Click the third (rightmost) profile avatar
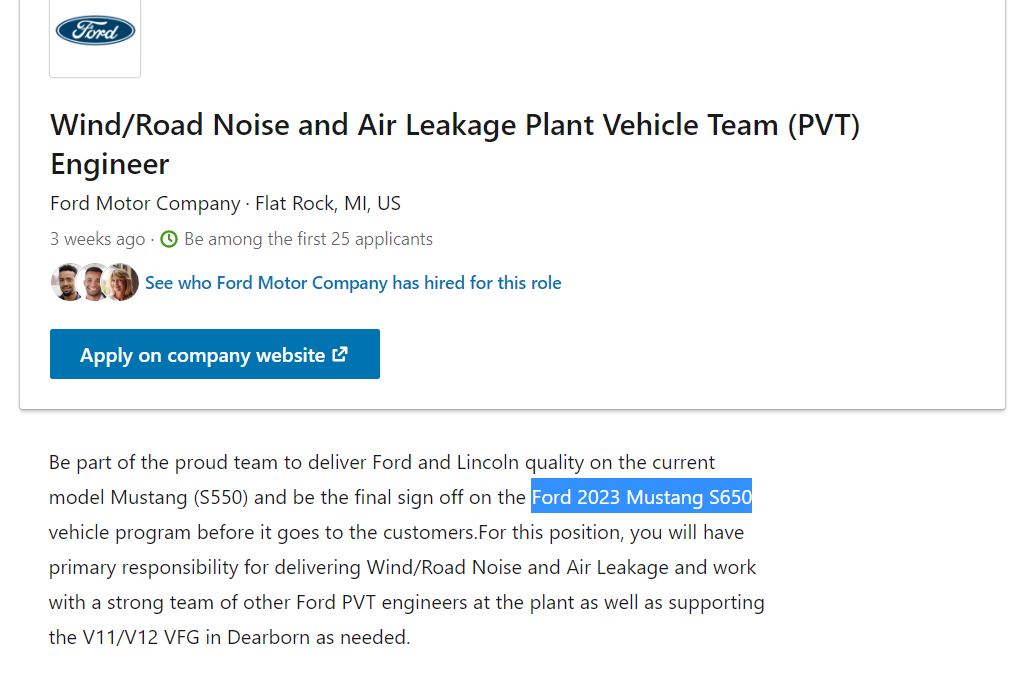 (121, 283)
